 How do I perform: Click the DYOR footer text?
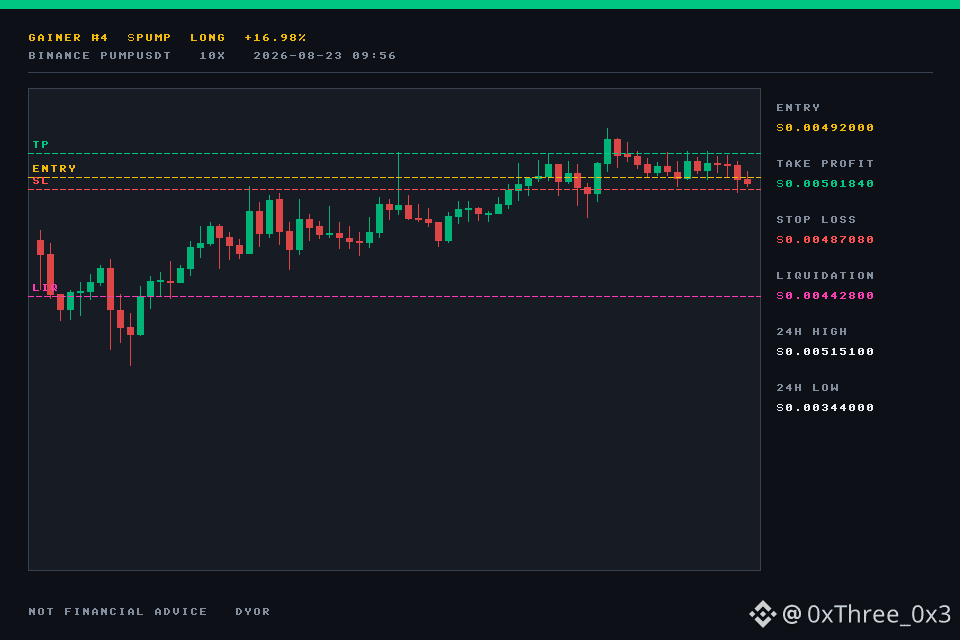point(252,612)
